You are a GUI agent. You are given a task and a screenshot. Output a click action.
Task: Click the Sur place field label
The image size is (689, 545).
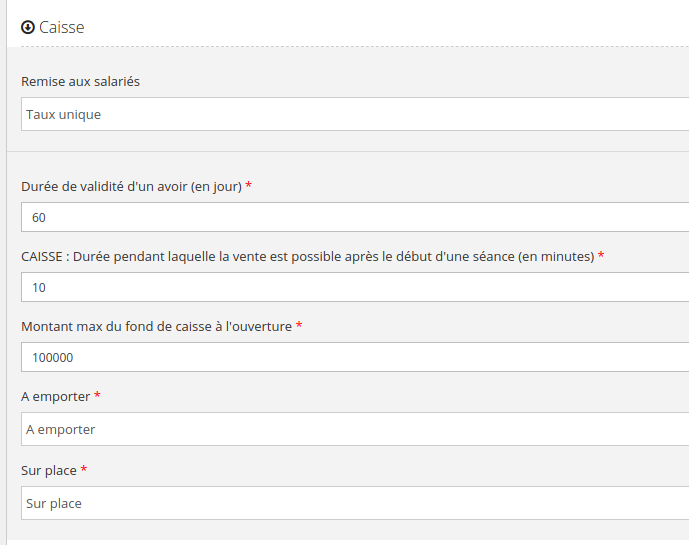(x=48, y=470)
